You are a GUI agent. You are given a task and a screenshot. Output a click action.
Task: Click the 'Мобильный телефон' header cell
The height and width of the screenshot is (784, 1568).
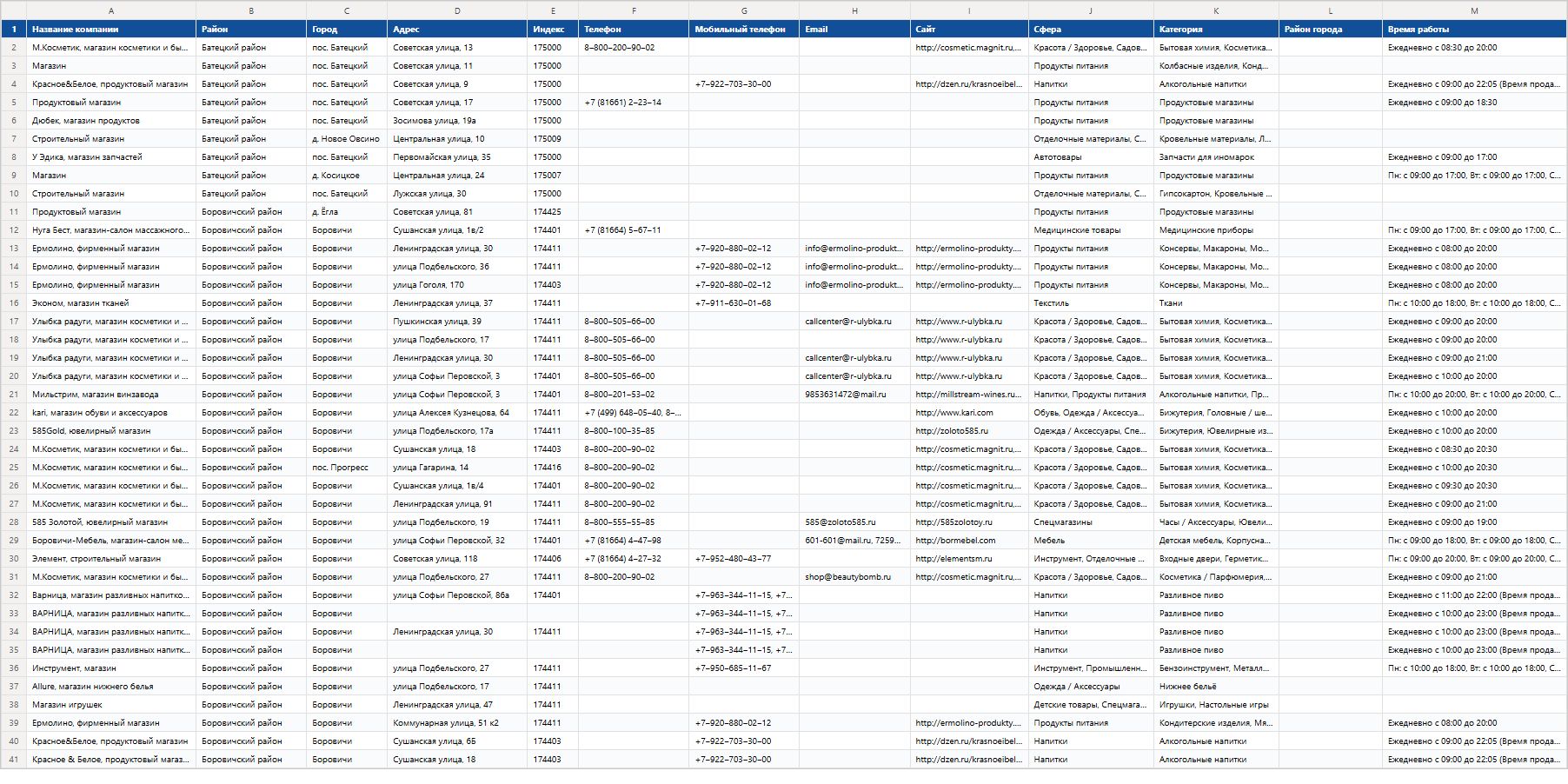[x=744, y=29]
